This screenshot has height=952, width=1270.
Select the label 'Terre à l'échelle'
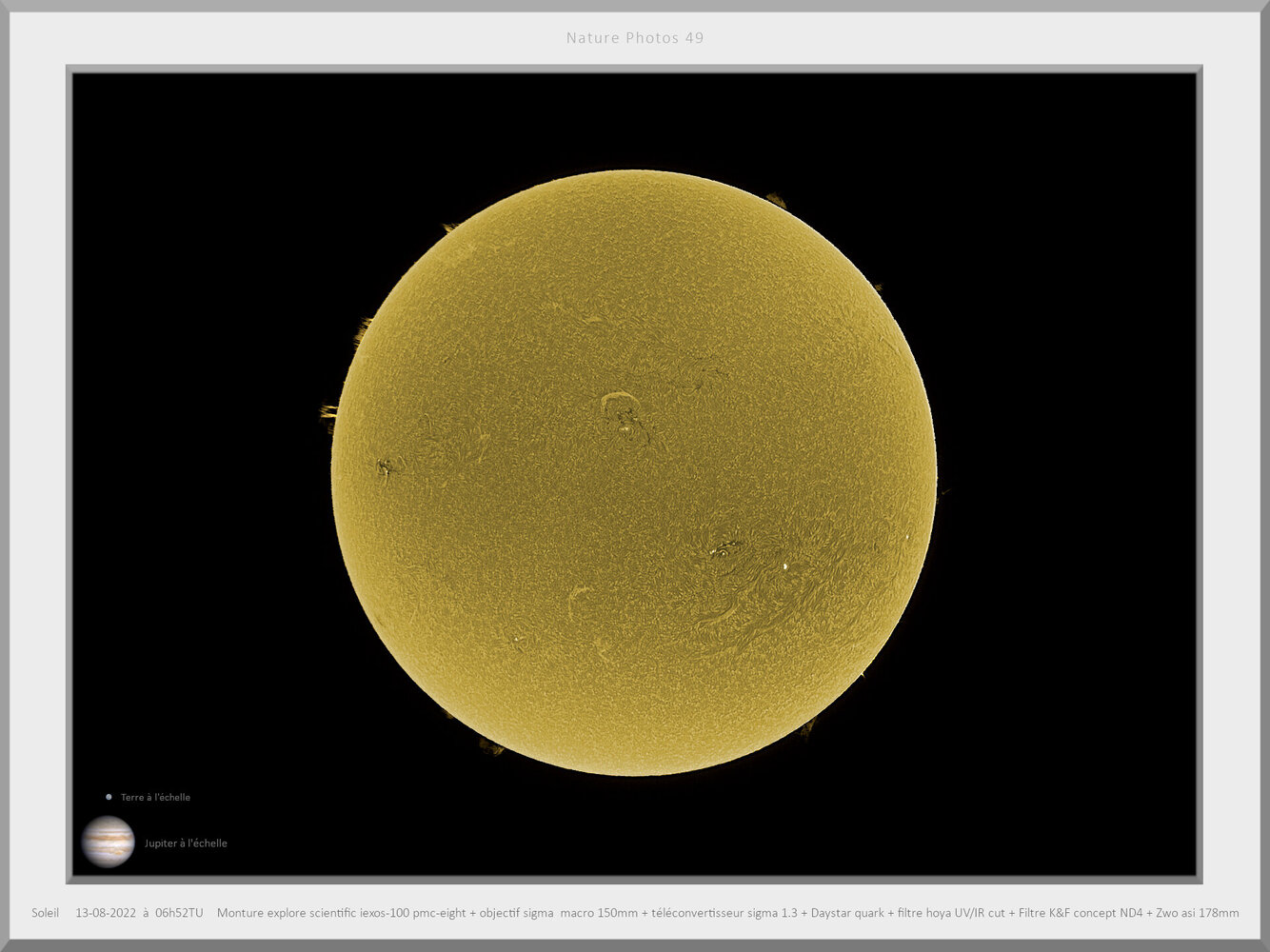[x=155, y=798]
